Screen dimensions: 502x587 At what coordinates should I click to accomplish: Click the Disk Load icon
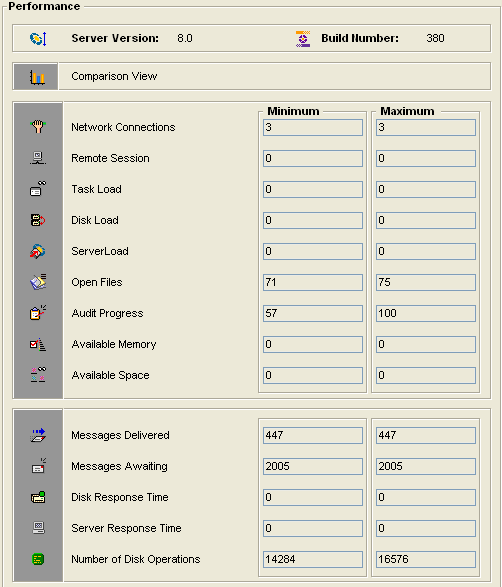tap(38, 220)
